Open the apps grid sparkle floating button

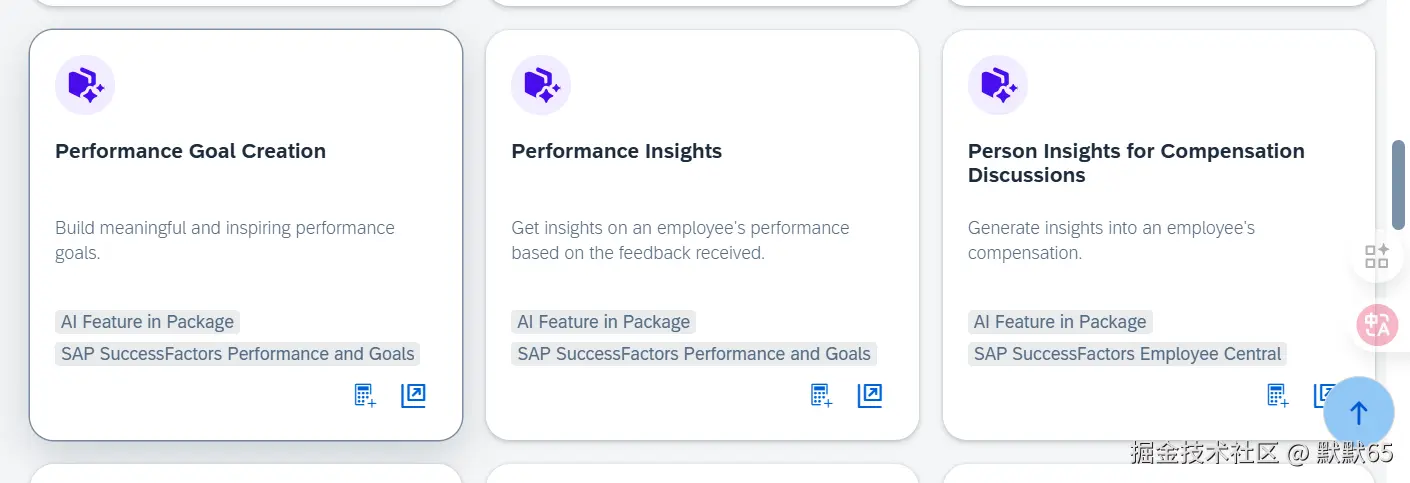[1377, 256]
